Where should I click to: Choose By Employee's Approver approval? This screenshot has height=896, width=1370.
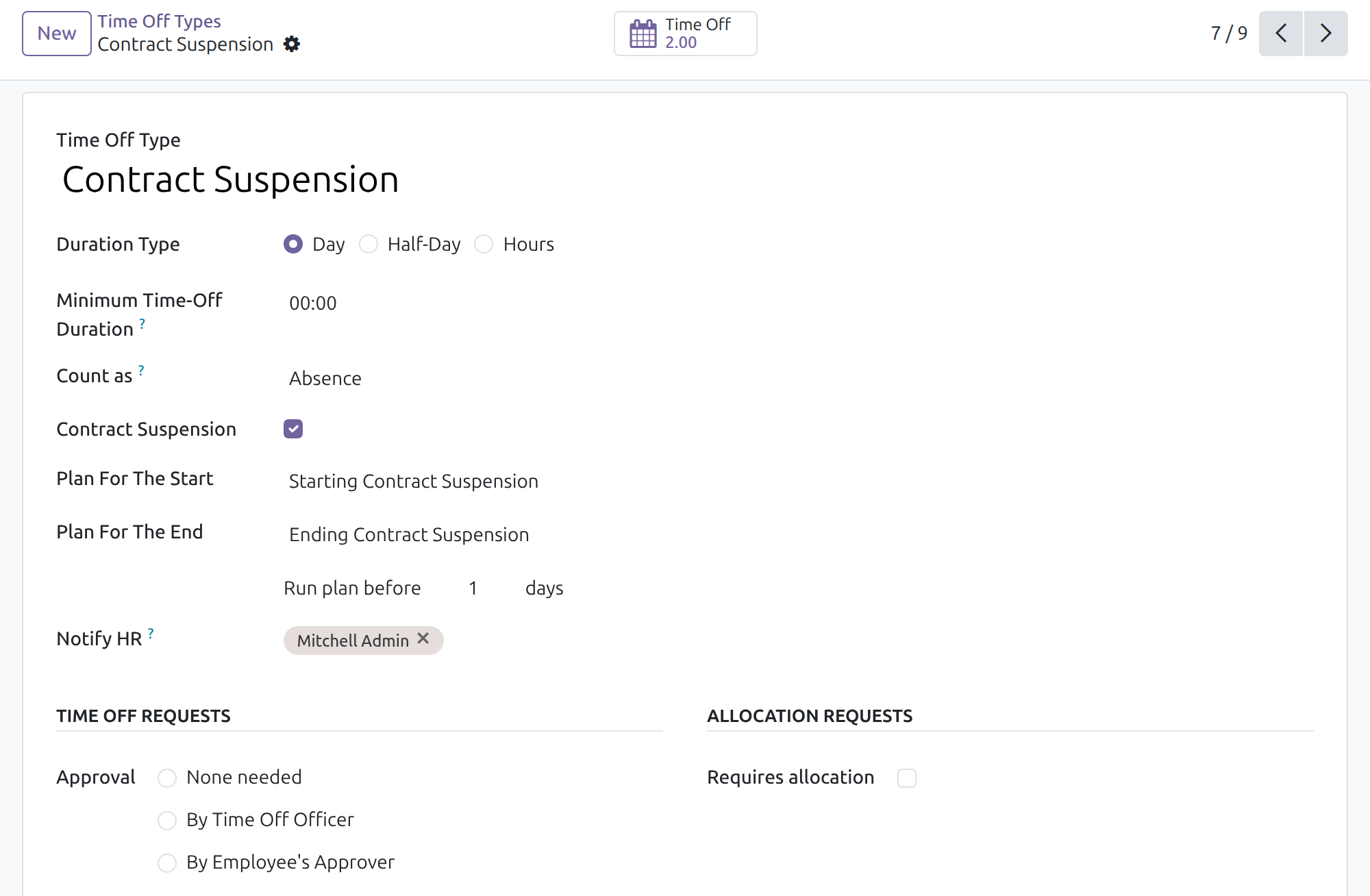[x=167, y=863]
